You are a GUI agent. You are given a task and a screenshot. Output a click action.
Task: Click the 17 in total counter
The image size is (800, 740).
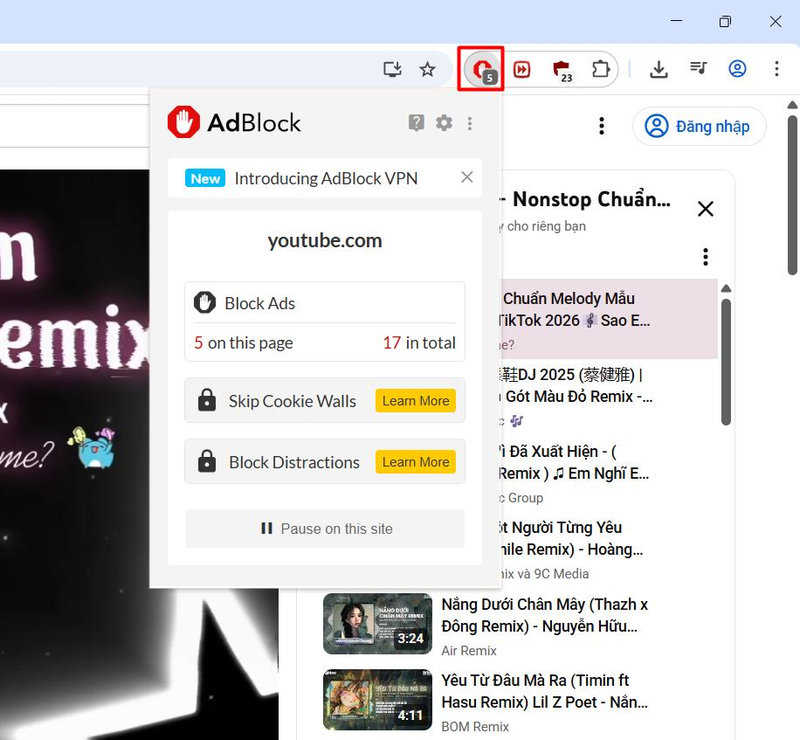[419, 342]
